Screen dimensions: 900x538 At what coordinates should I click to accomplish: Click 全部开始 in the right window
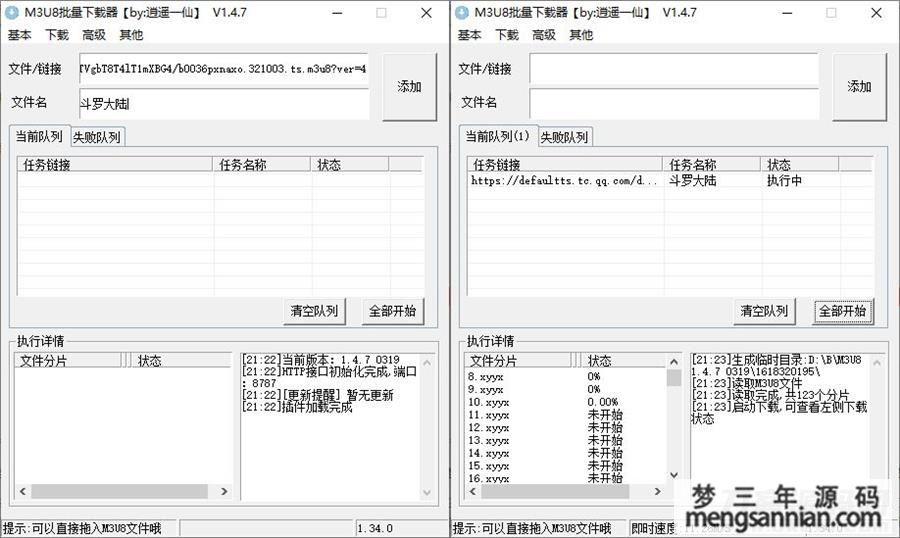(x=843, y=311)
